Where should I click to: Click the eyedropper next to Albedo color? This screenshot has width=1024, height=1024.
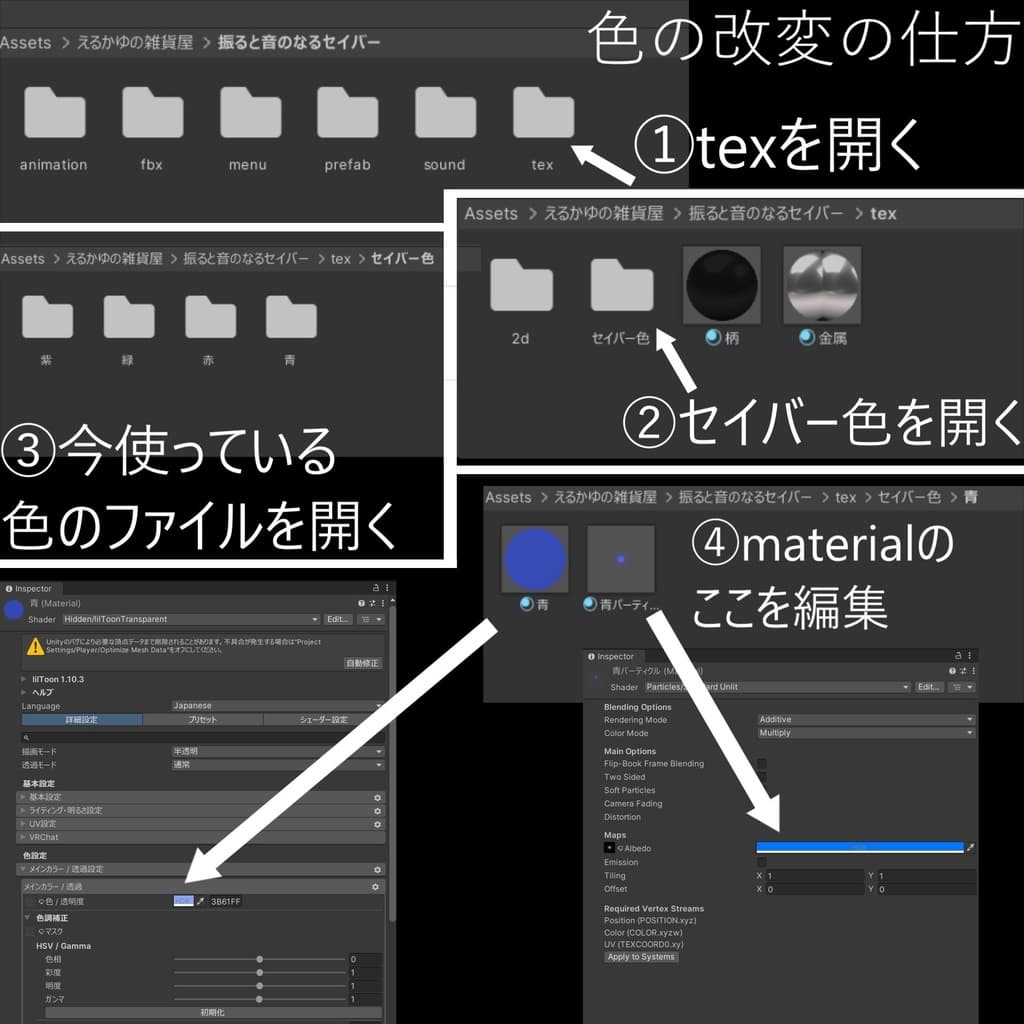pos(969,847)
